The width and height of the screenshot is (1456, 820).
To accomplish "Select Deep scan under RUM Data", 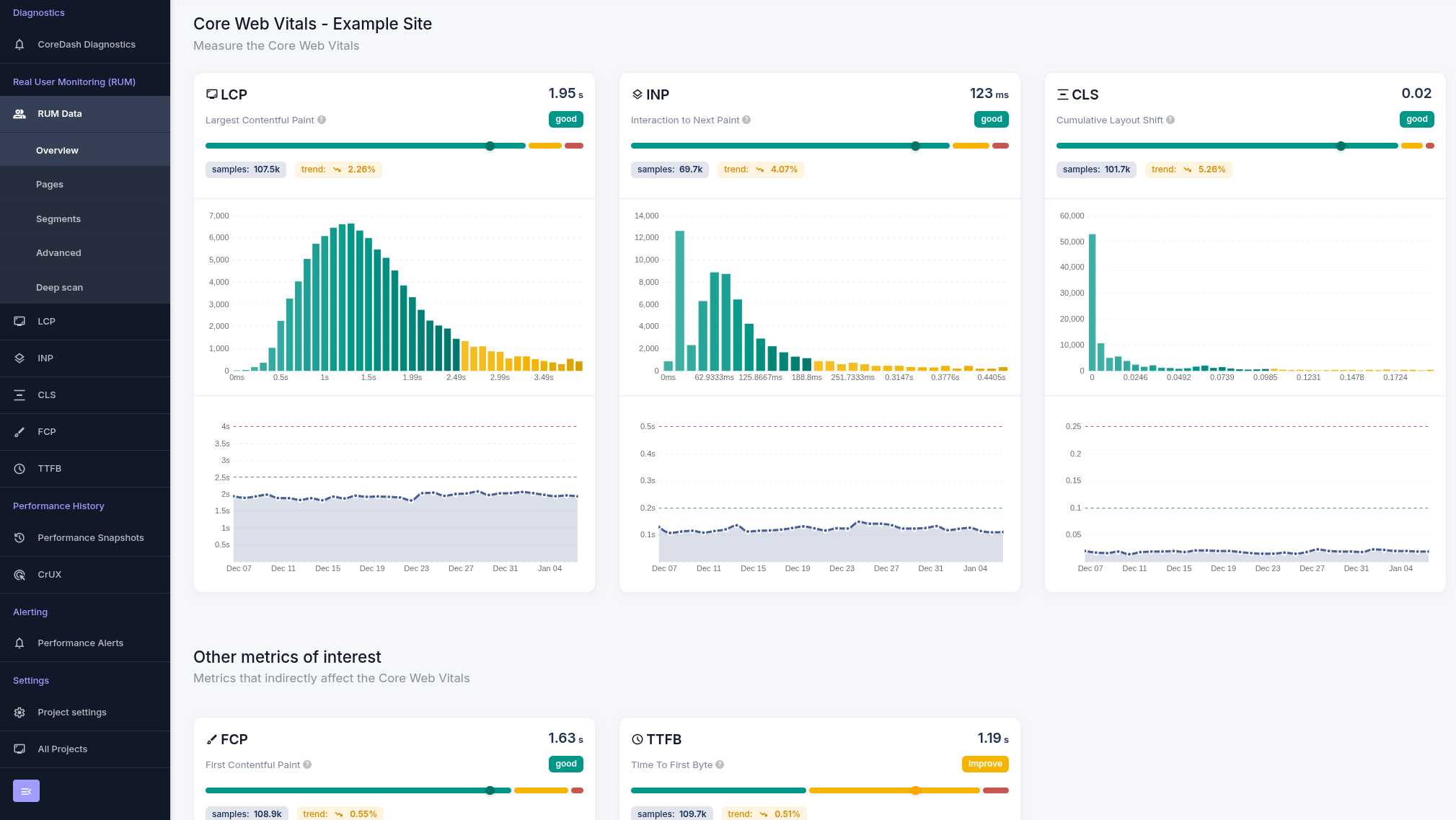I will (x=59, y=287).
